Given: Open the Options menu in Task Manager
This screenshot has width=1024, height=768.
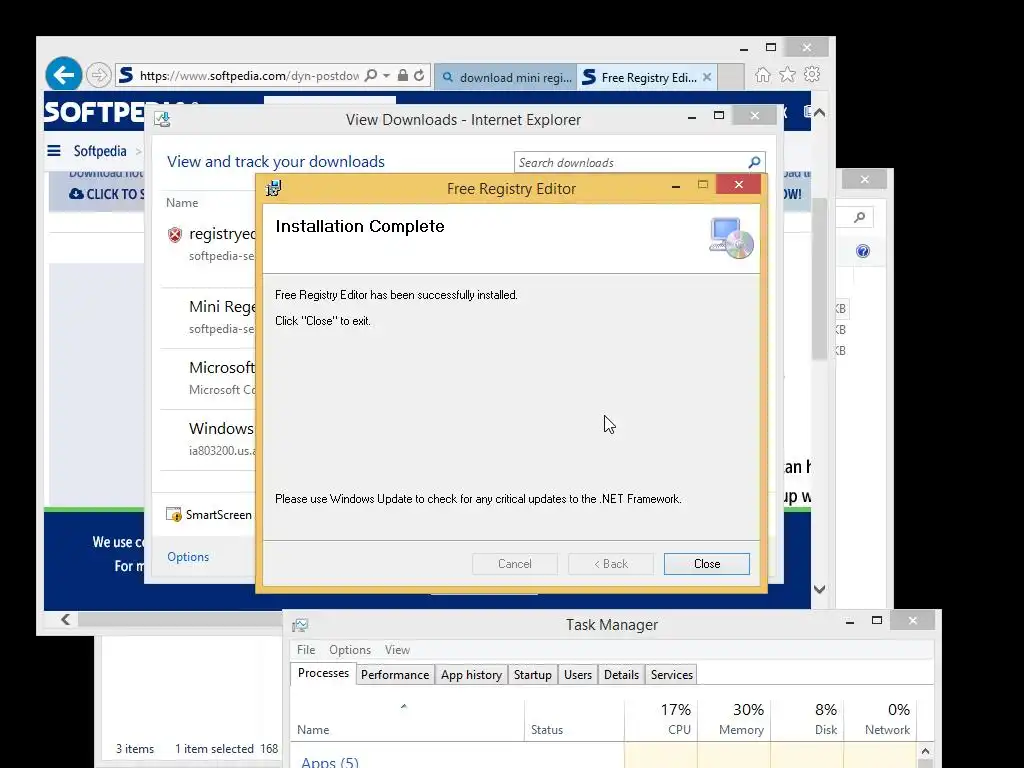Looking at the screenshot, I should pyautogui.click(x=350, y=650).
